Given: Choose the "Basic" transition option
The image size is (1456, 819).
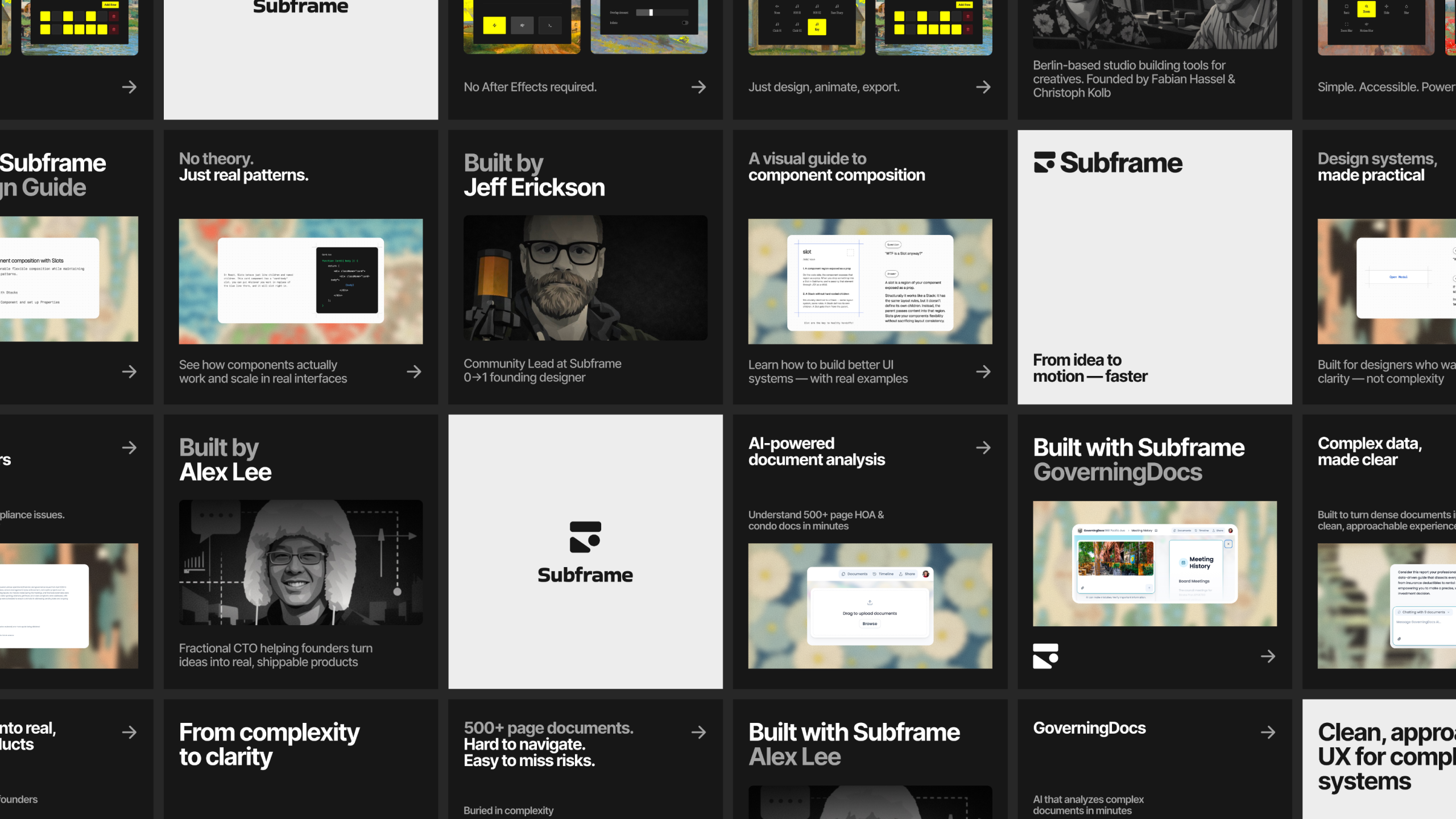Looking at the screenshot, I should point(1346,9).
